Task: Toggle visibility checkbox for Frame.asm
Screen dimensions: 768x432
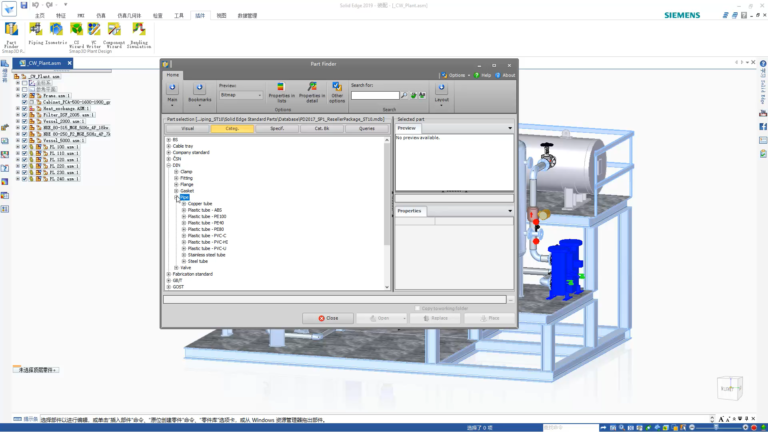Action: [24, 96]
